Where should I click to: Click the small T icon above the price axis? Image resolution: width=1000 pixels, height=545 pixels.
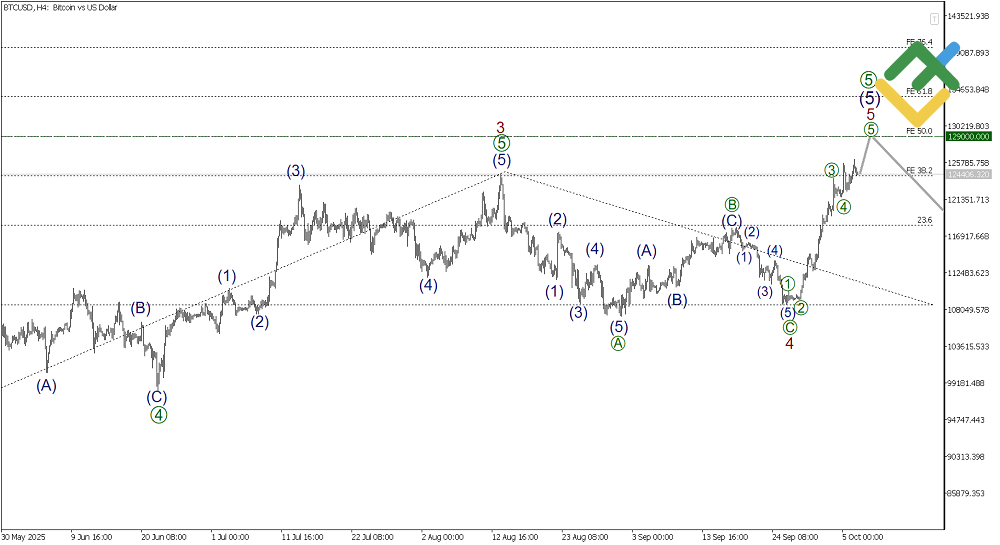934,19
